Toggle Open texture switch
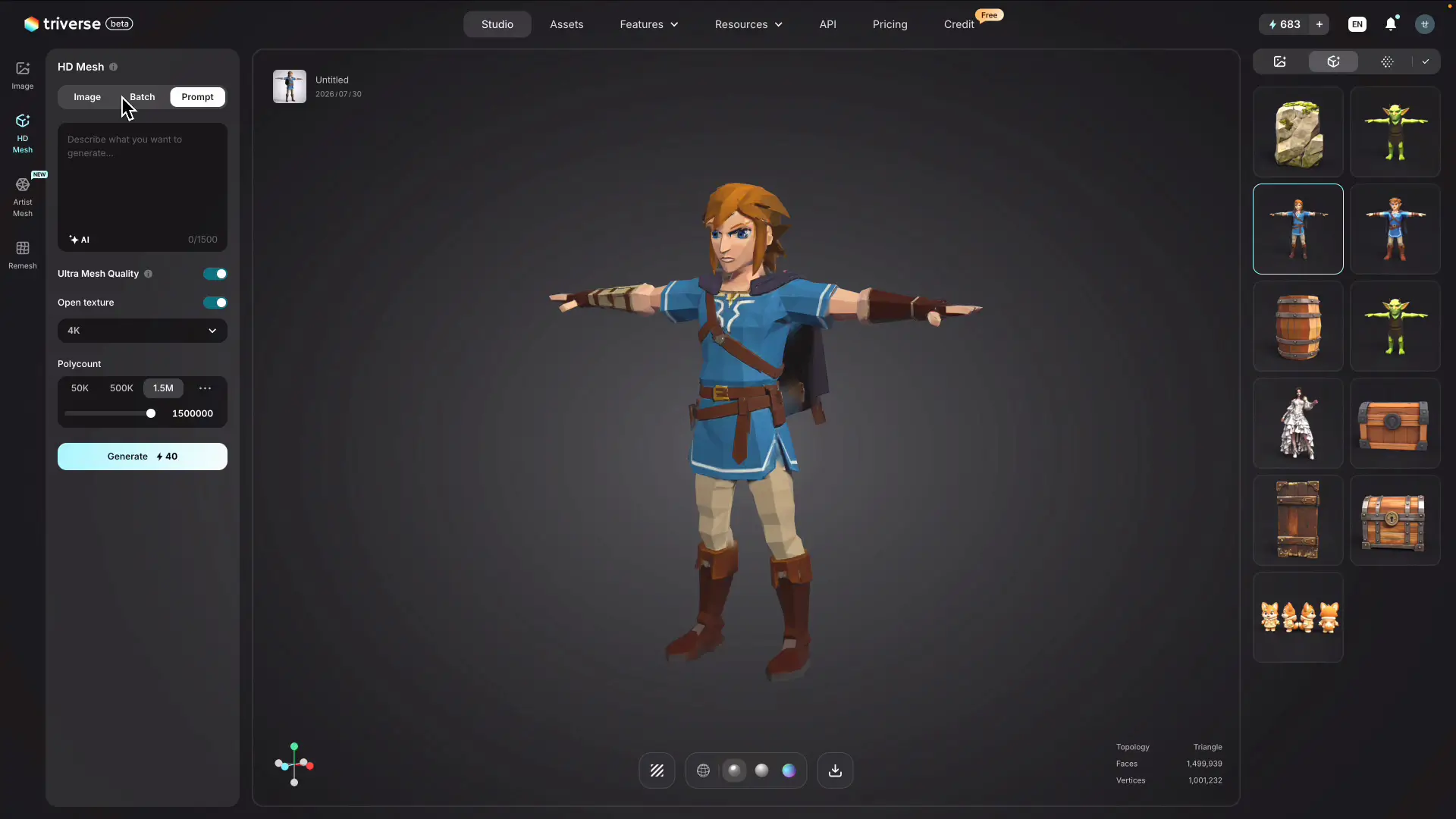The width and height of the screenshot is (1456, 819). click(x=215, y=303)
